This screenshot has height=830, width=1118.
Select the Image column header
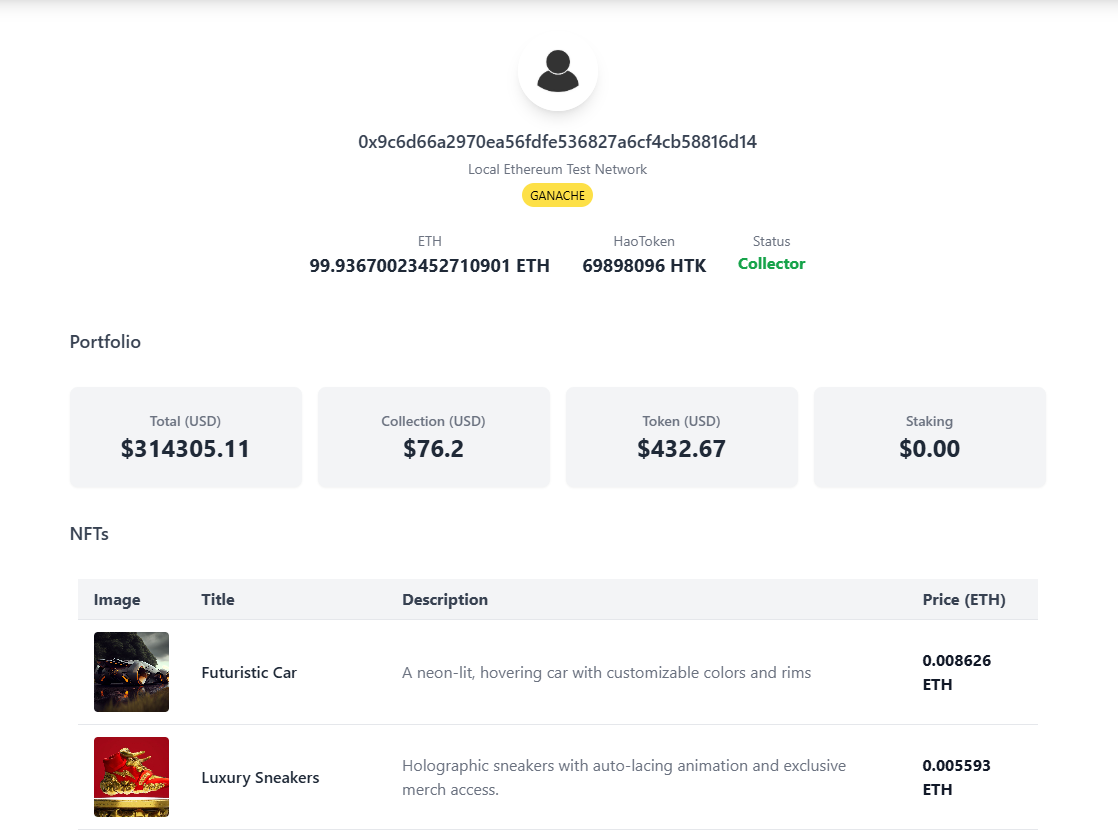117,599
